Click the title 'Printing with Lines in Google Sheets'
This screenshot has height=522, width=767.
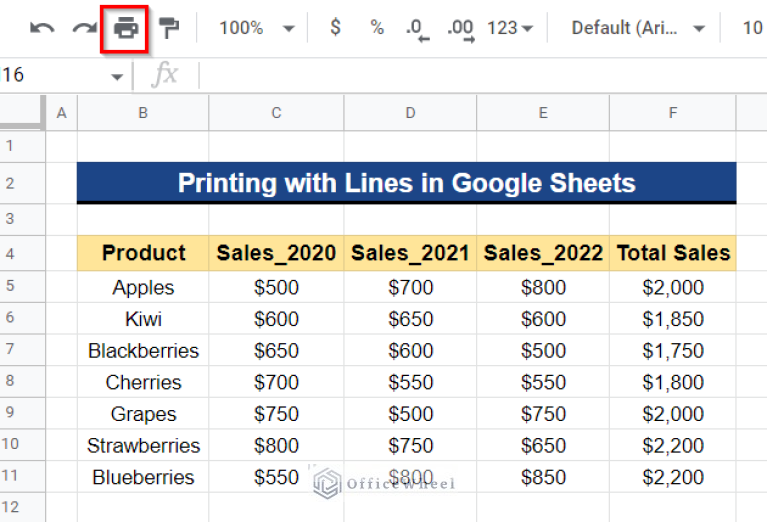(x=406, y=183)
